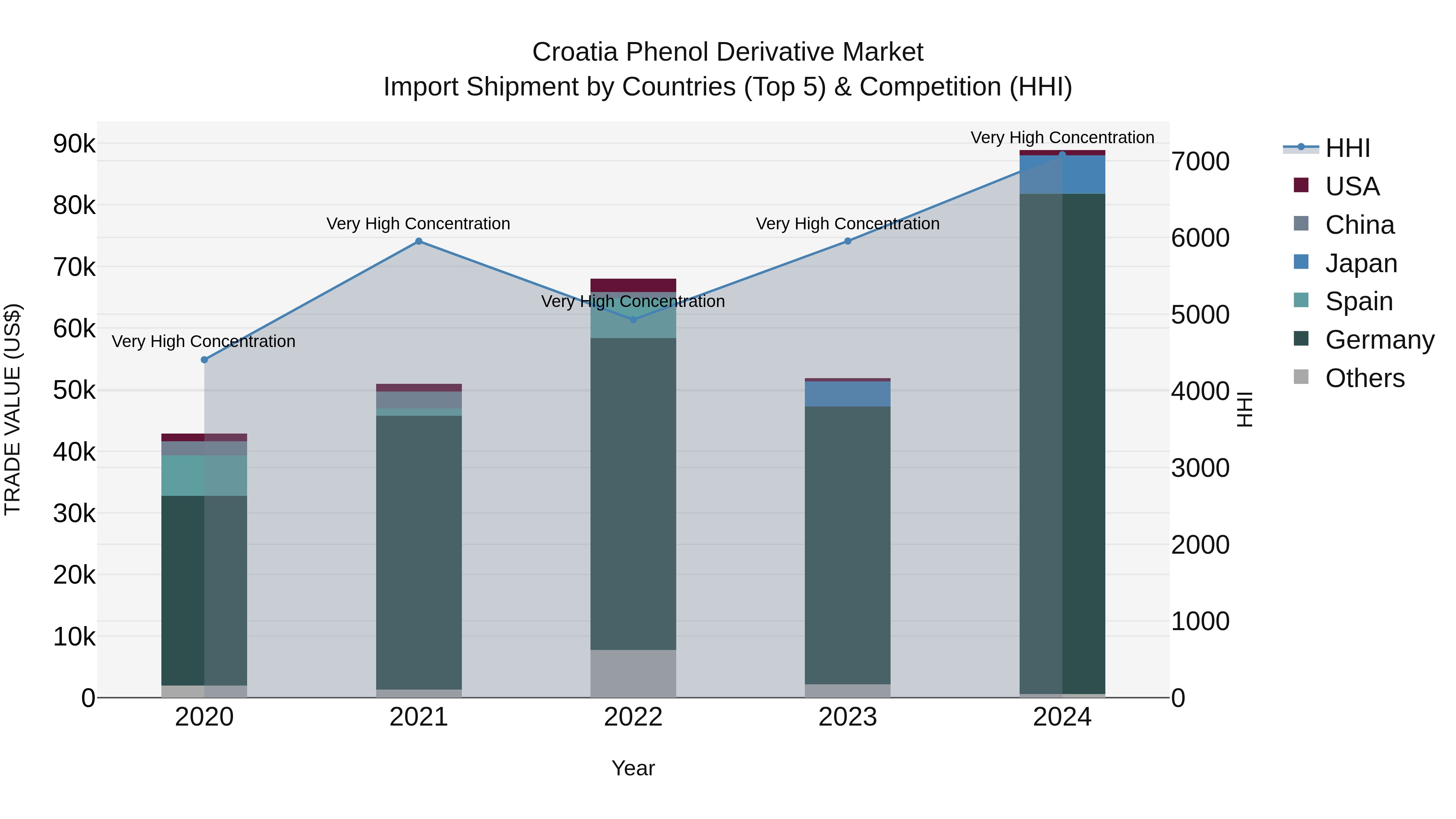The width and height of the screenshot is (1456, 819).
Task: Click the HHI data point for 2024
Action: click(x=1062, y=155)
